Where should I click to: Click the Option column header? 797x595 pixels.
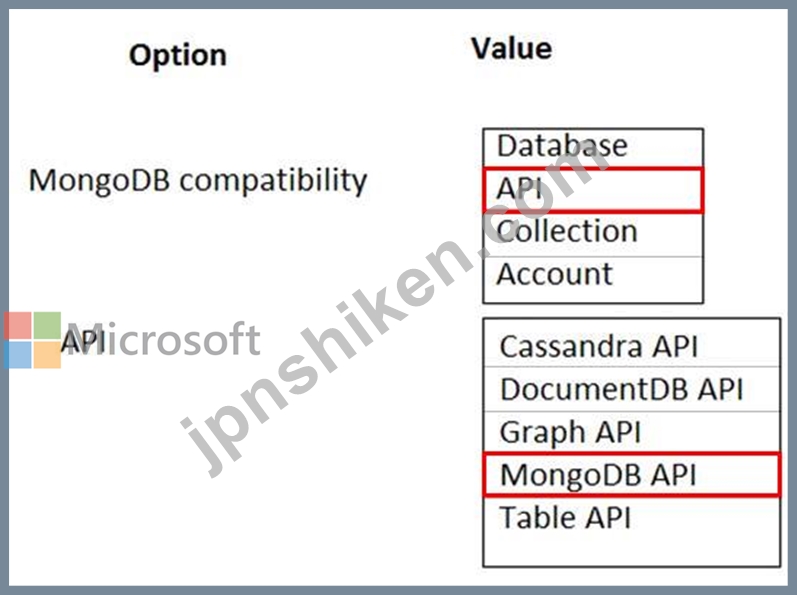pos(178,55)
